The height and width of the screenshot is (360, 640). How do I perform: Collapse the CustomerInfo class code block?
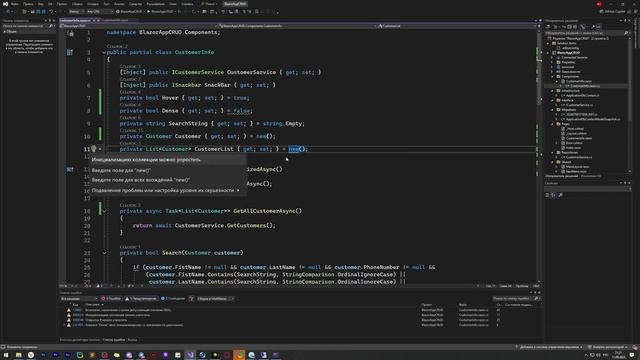pyautogui.click(x=104, y=53)
